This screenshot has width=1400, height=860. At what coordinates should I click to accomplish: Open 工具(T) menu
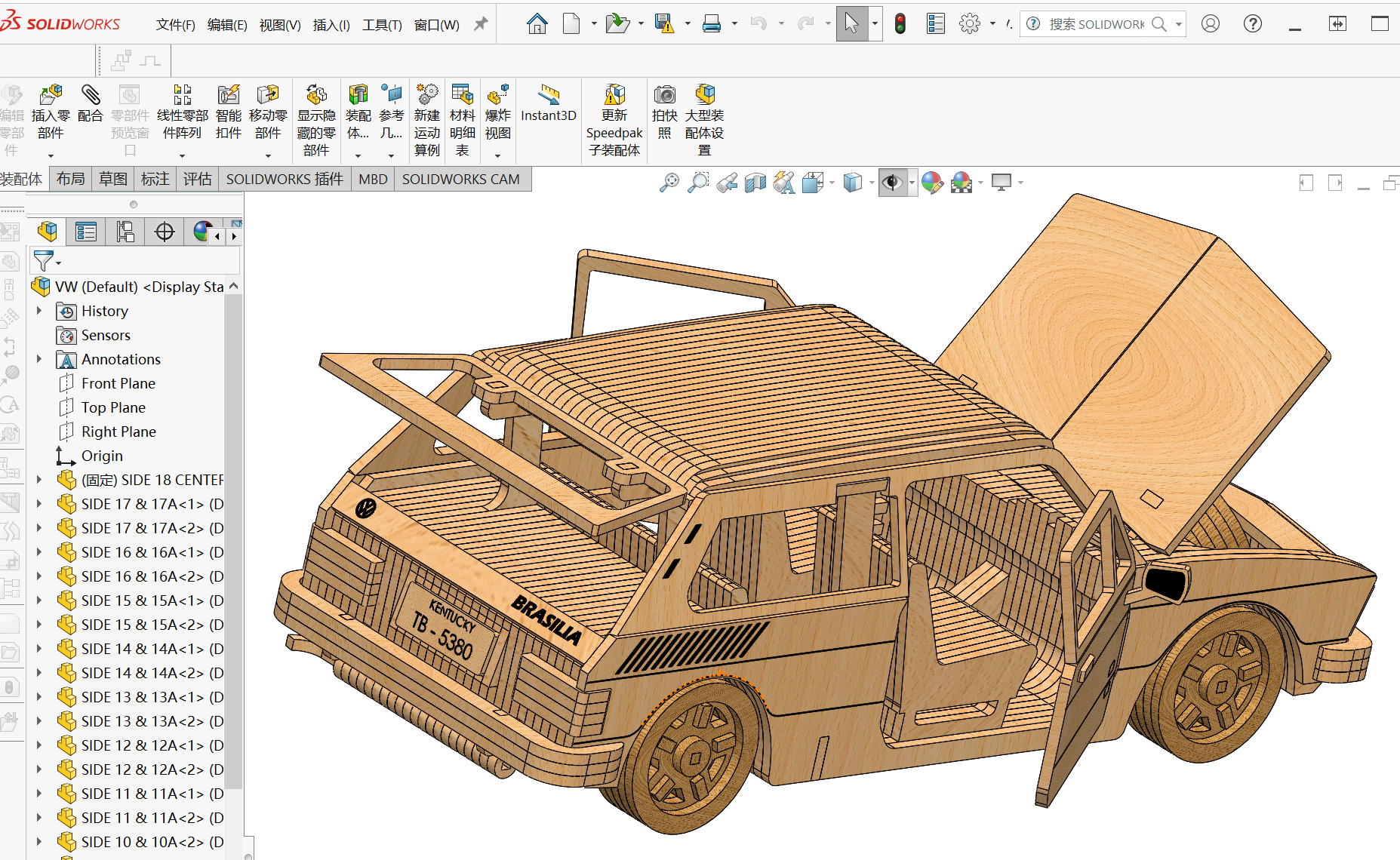pyautogui.click(x=382, y=25)
